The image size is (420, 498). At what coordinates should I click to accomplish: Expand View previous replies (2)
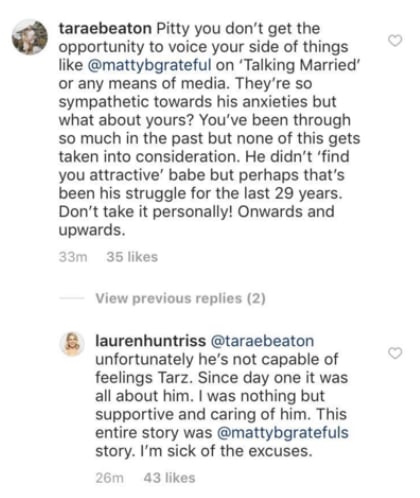(x=180, y=298)
